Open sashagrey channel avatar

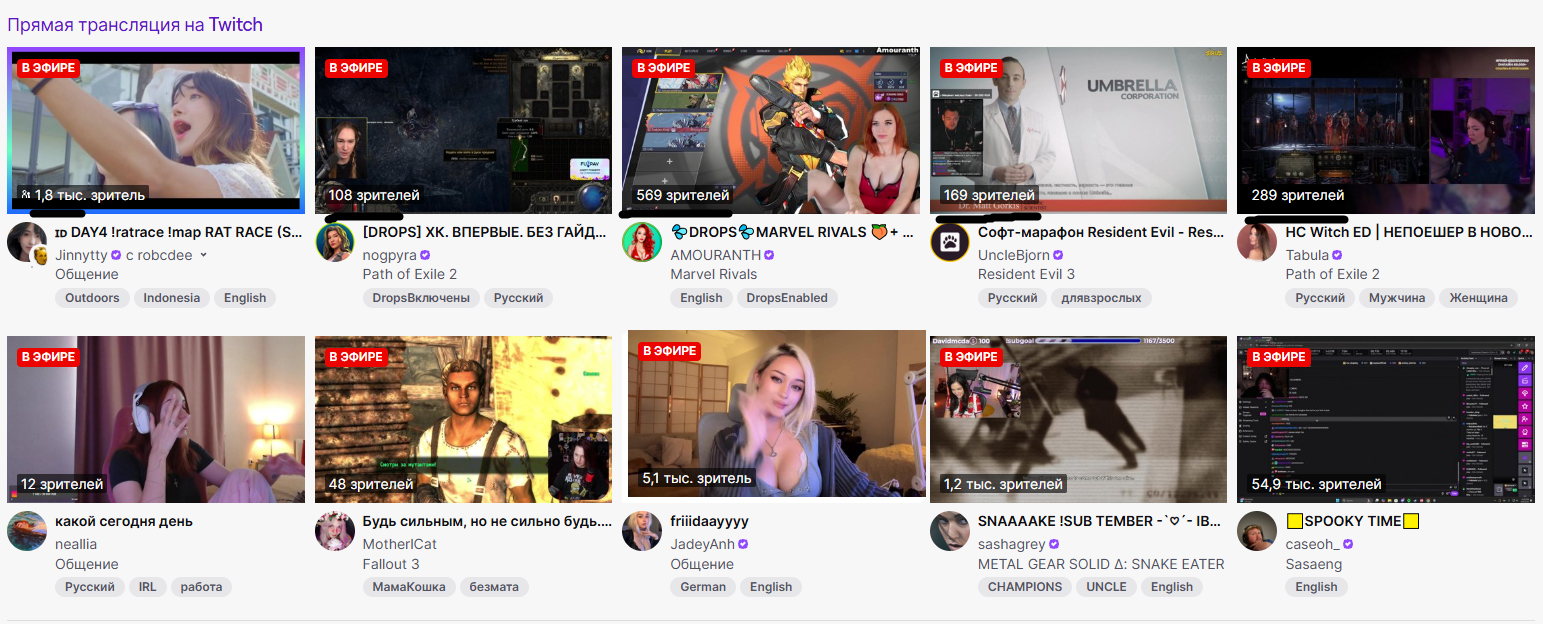[x=950, y=531]
